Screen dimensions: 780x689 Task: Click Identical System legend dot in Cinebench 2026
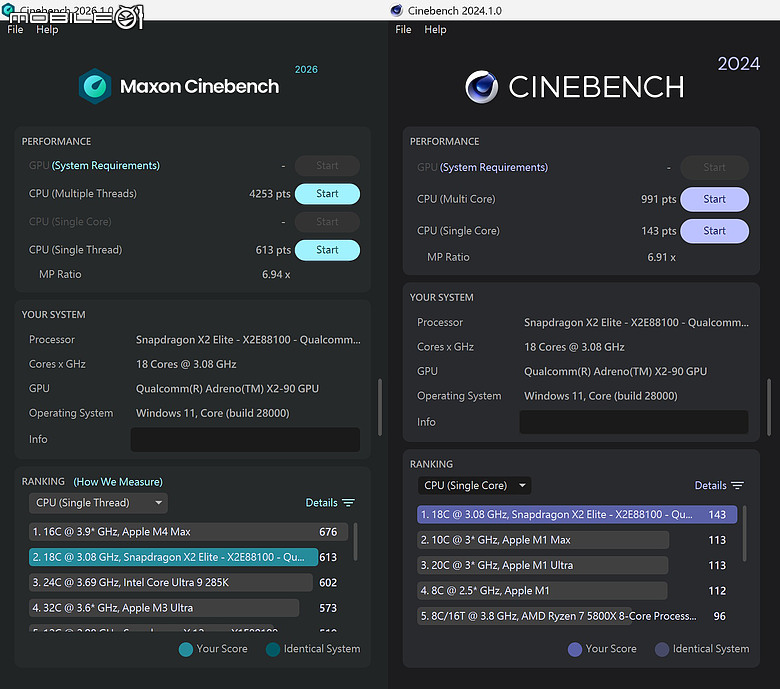(x=273, y=650)
